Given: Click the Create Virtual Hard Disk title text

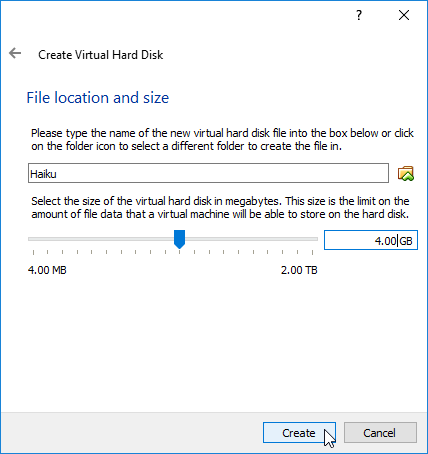Looking at the screenshot, I should pyautogui.click(x=101, y=55).
